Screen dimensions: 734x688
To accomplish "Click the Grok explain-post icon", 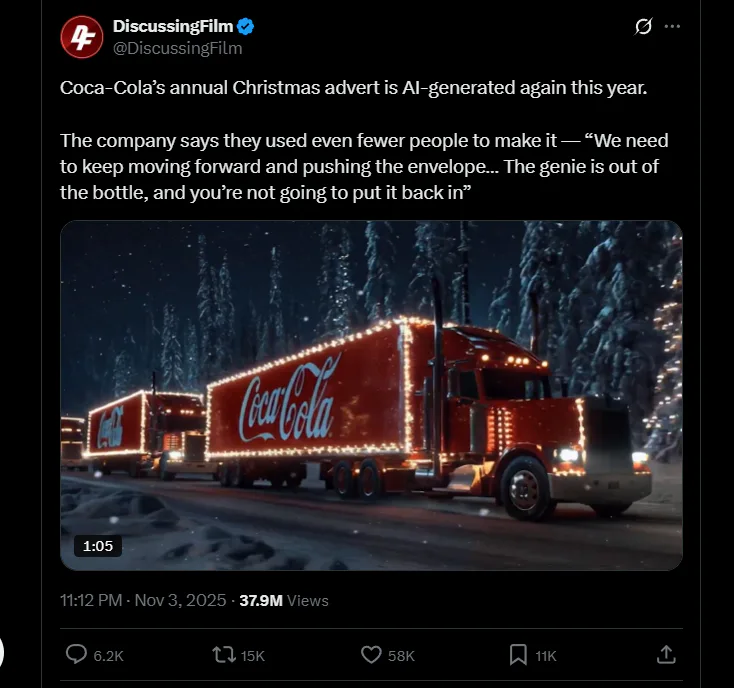I will pyautogui.click(x=644, y=27).
